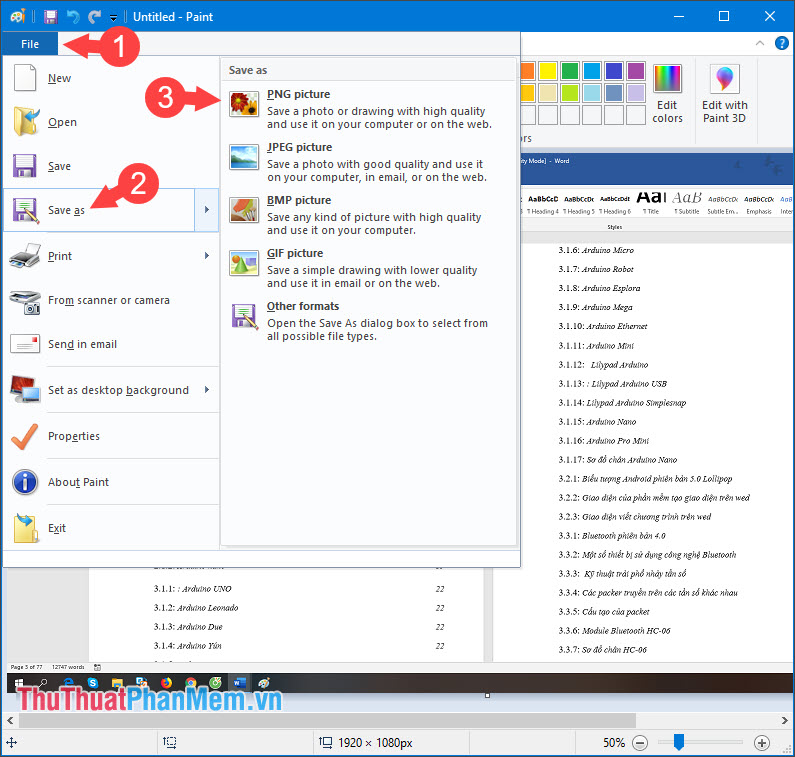Select BMP picture save format
The height and width of the screenshot is (757, 795).
pos(298,200)
